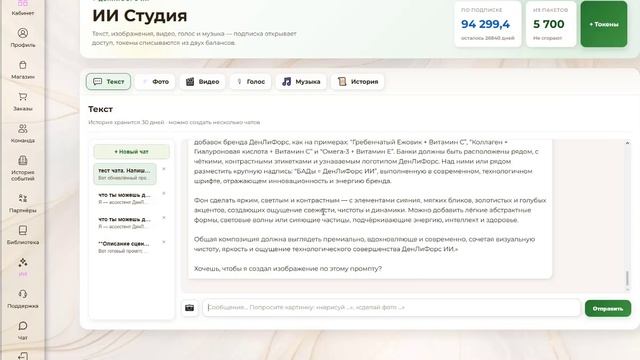Click the chat scrollbar thumb
640x360 pixels.
[x=627, y=278]
